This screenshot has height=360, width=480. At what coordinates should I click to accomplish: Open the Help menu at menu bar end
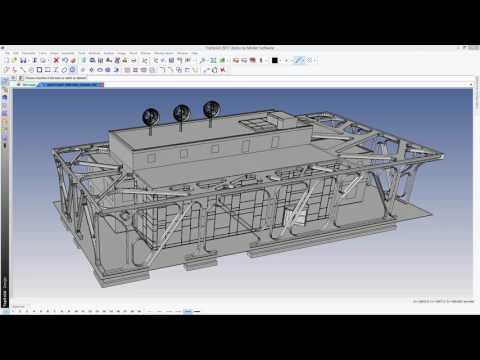coord(195,53)
